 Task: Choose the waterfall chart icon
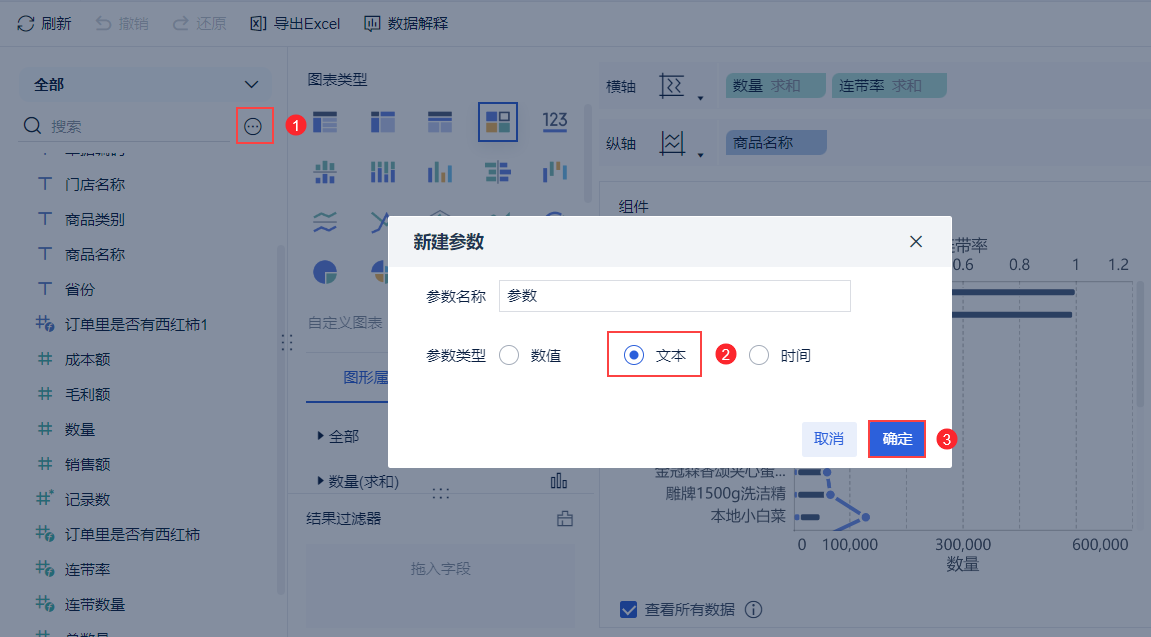click(x=555, y=172)
